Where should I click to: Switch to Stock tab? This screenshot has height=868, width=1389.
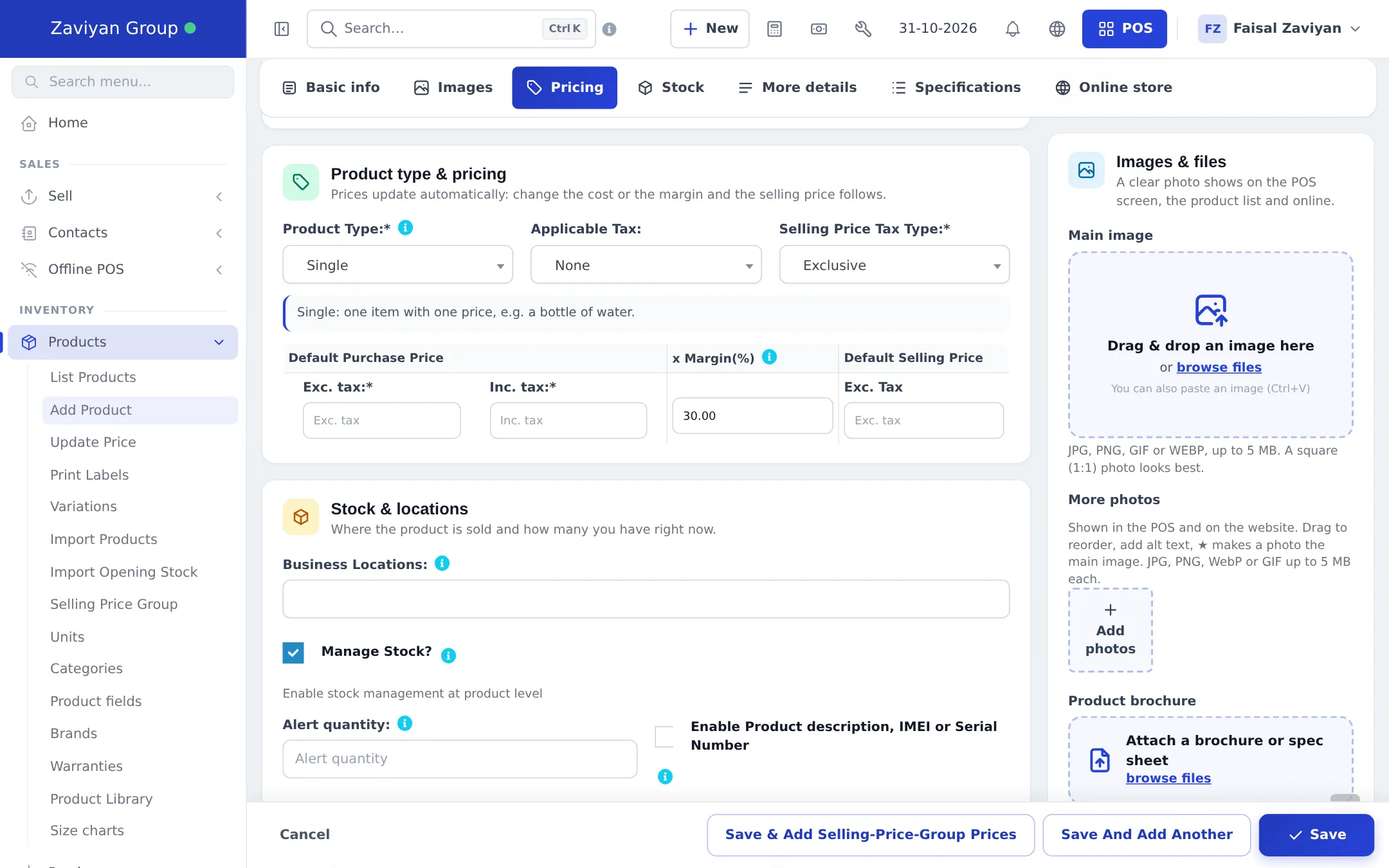(x=671, y=87)
